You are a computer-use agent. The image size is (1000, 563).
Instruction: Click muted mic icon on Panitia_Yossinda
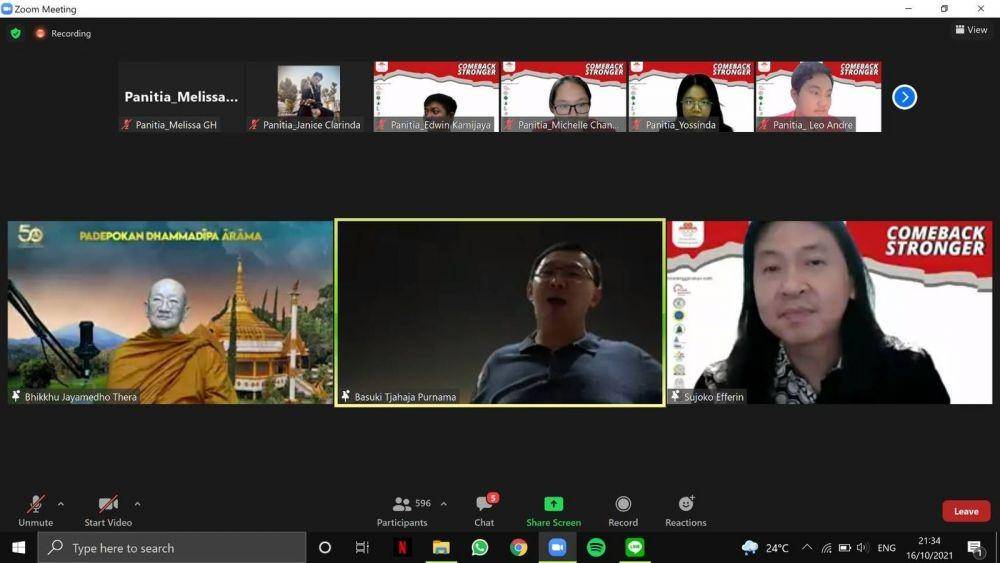click(x=636, y=124)
